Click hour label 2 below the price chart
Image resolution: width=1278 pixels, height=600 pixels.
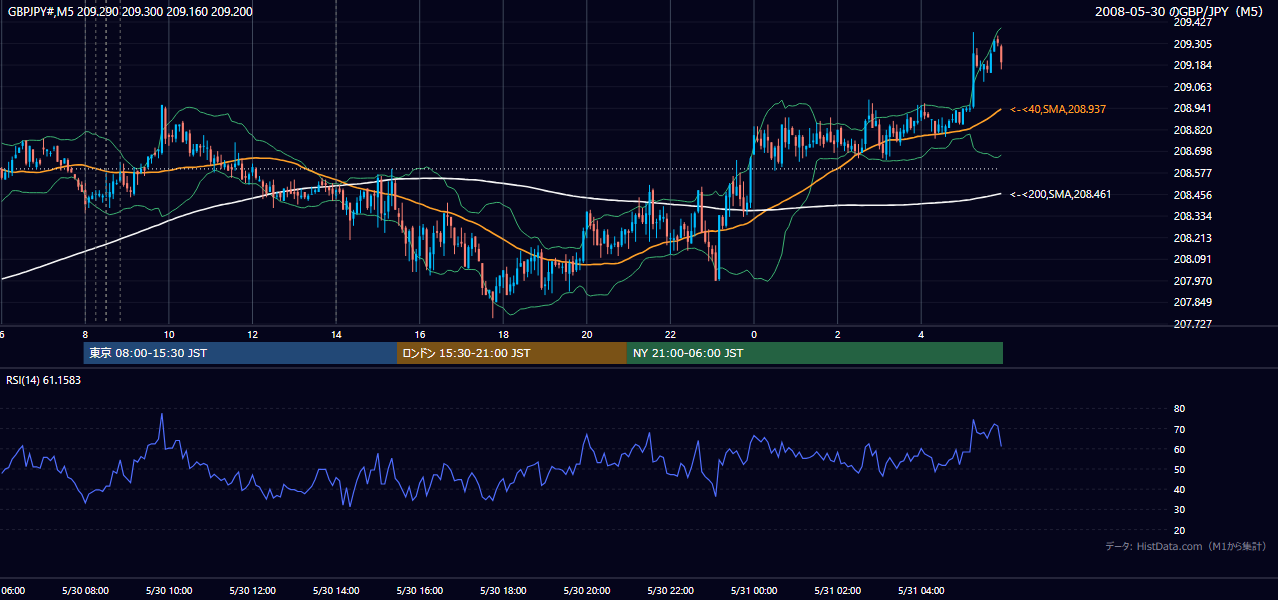[838, 335]
